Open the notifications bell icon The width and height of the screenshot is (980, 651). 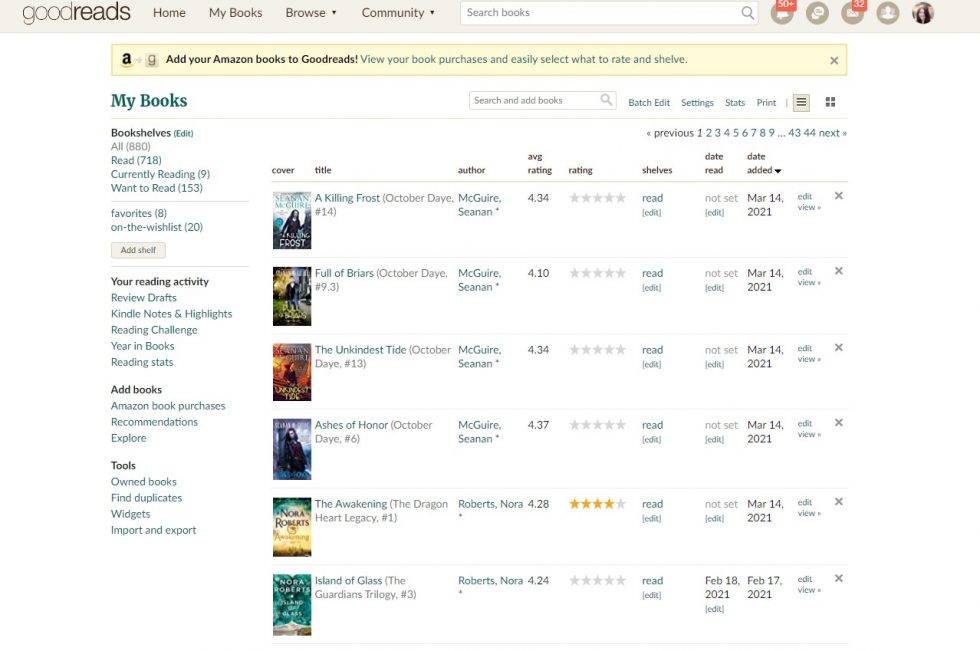[x=784, y=13]
